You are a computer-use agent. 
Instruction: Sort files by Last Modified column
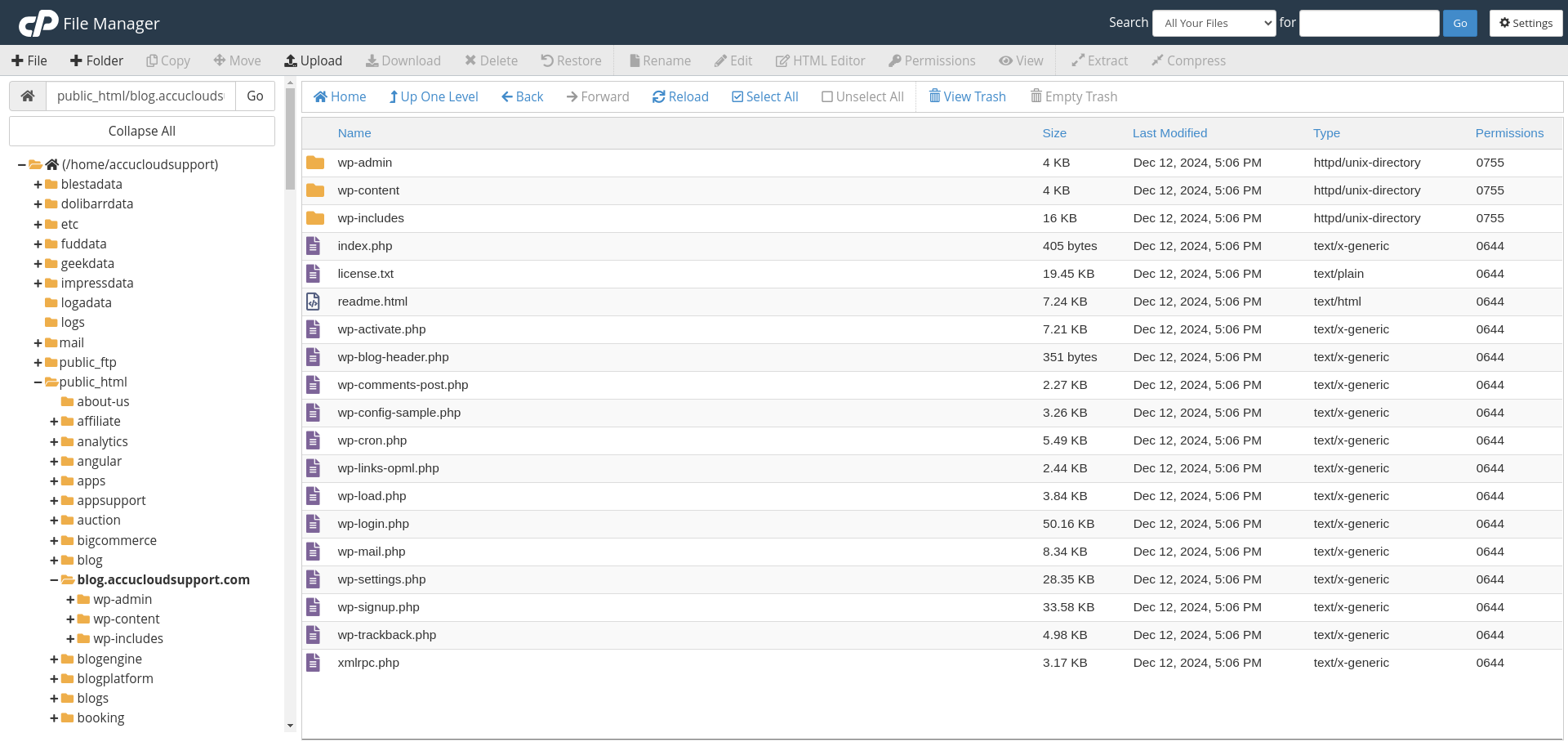1169,133
